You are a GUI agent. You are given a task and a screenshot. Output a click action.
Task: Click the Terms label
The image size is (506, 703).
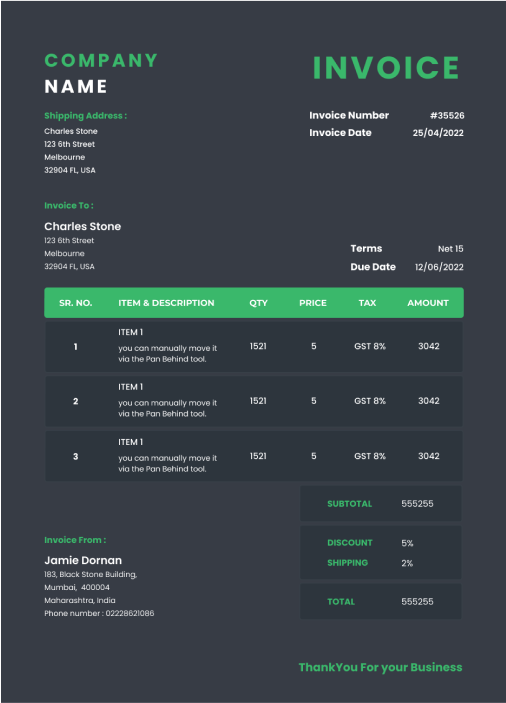tap(366, 248)
